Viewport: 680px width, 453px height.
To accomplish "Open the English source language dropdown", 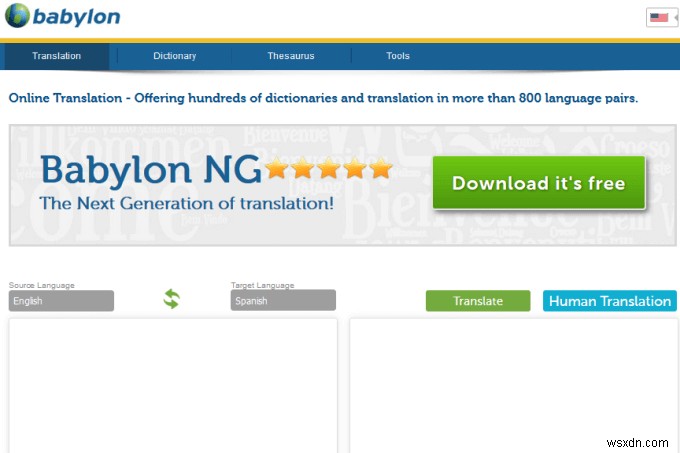I will point(61,301).
